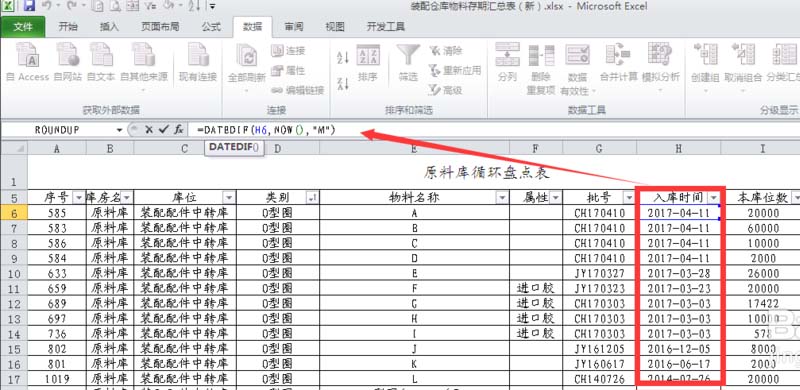This screenshot has width=800, height=390.
Task: Click Clear filter (清除) icon
Action: (x=445, y=51)
